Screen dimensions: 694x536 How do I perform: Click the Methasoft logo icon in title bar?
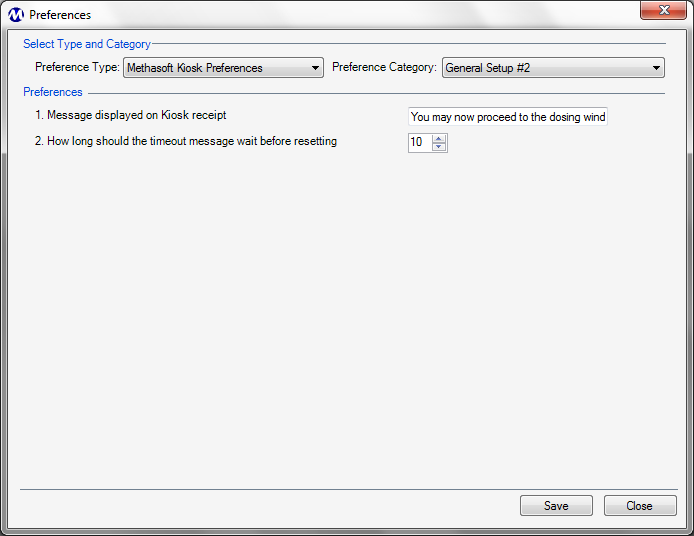[15, 15]
